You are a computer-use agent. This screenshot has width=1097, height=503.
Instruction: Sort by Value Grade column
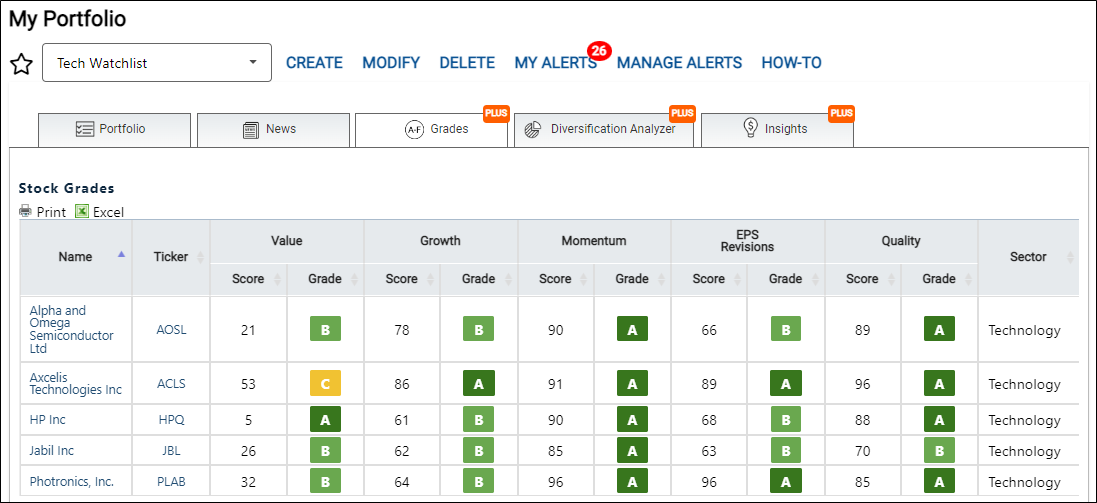(x=325, y=278)
